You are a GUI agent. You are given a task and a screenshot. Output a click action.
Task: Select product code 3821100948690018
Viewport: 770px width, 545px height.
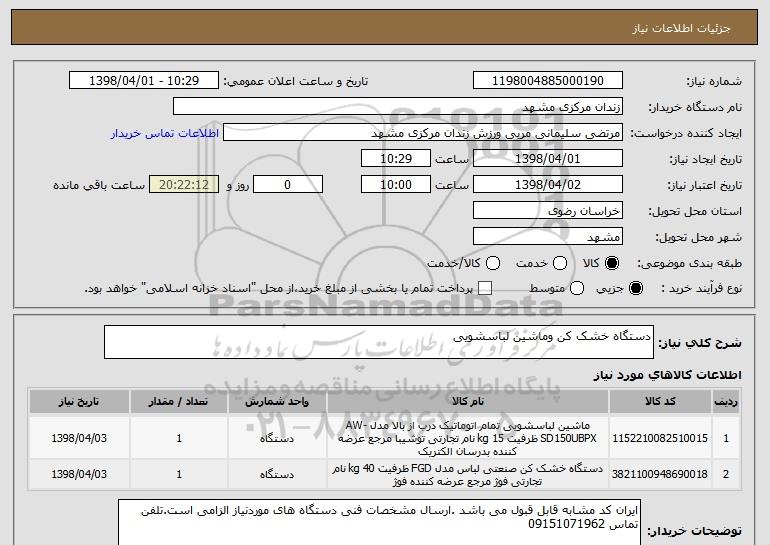click(x=660, y=474)
